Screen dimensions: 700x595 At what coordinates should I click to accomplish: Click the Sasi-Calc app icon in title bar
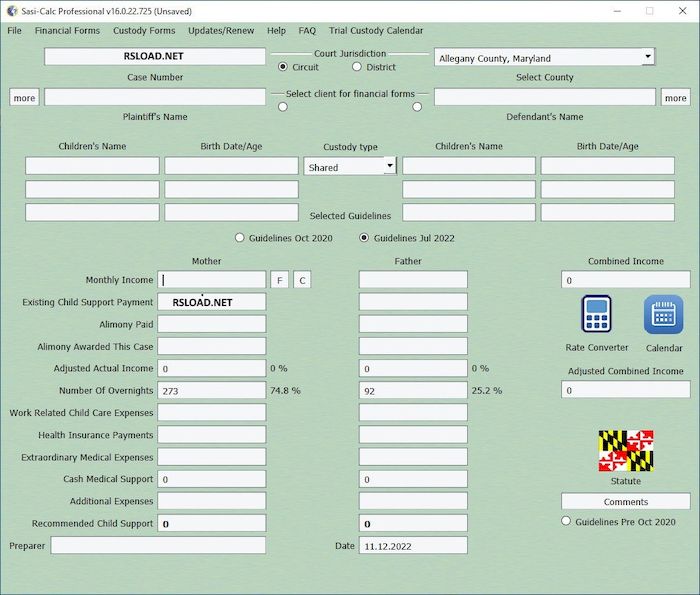pyautogui.click(x=12, y=11)
